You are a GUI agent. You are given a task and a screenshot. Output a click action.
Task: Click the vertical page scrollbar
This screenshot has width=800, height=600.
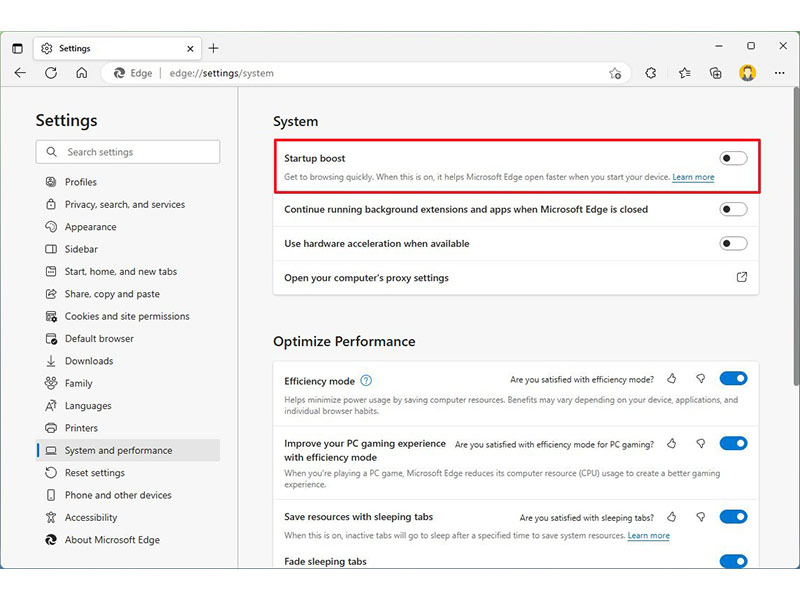[796, 237]
